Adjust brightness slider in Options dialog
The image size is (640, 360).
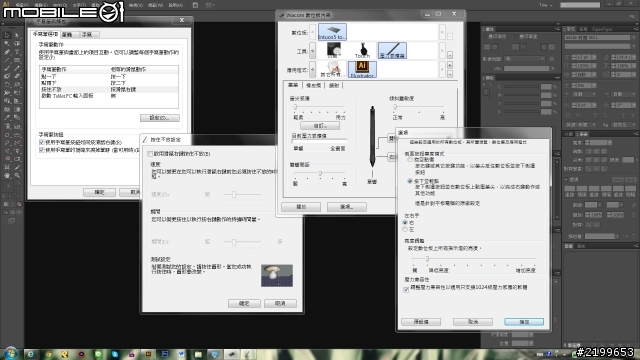[427, 259]
